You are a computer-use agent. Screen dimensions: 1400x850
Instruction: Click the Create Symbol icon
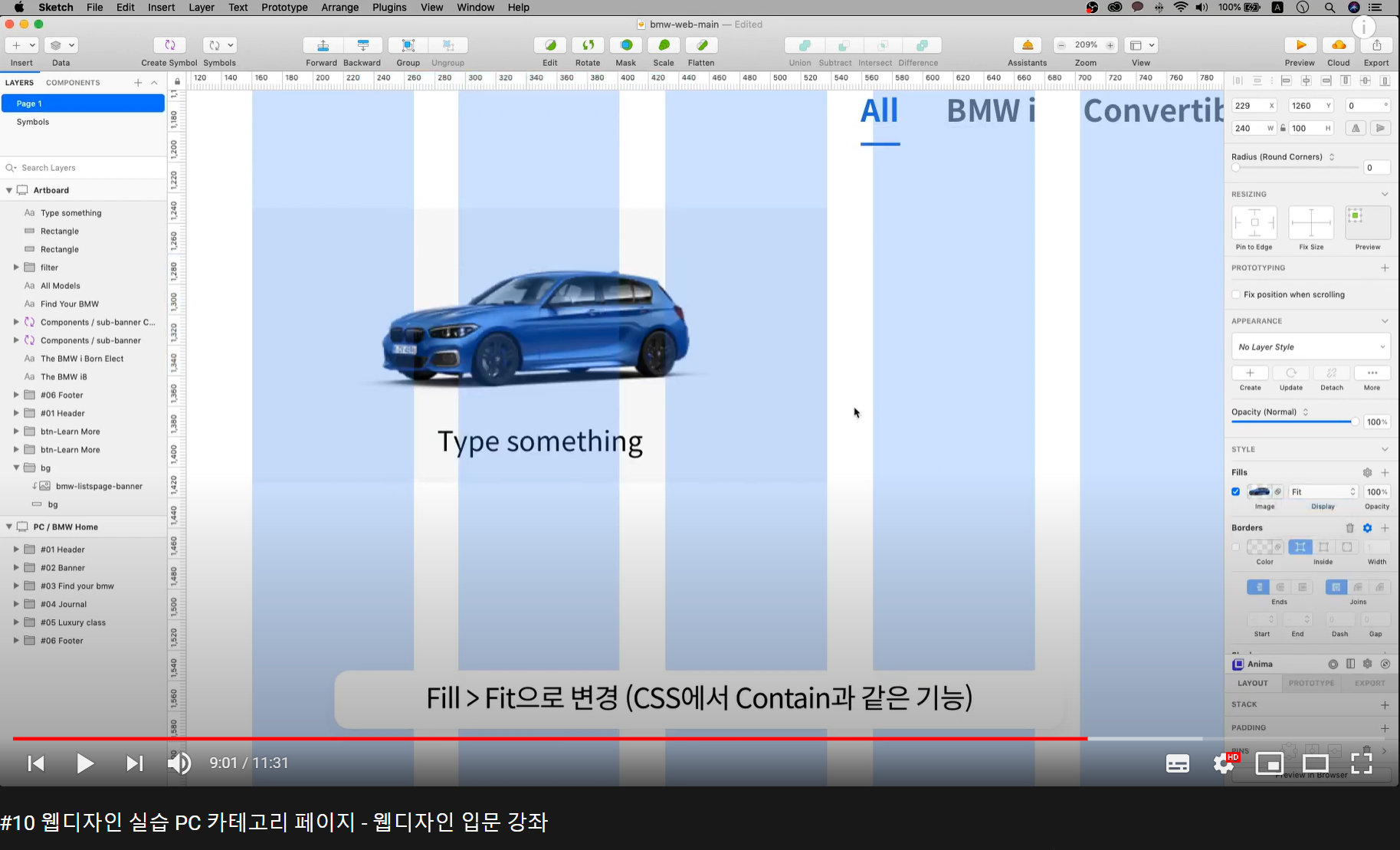click(x=169, y=45)
